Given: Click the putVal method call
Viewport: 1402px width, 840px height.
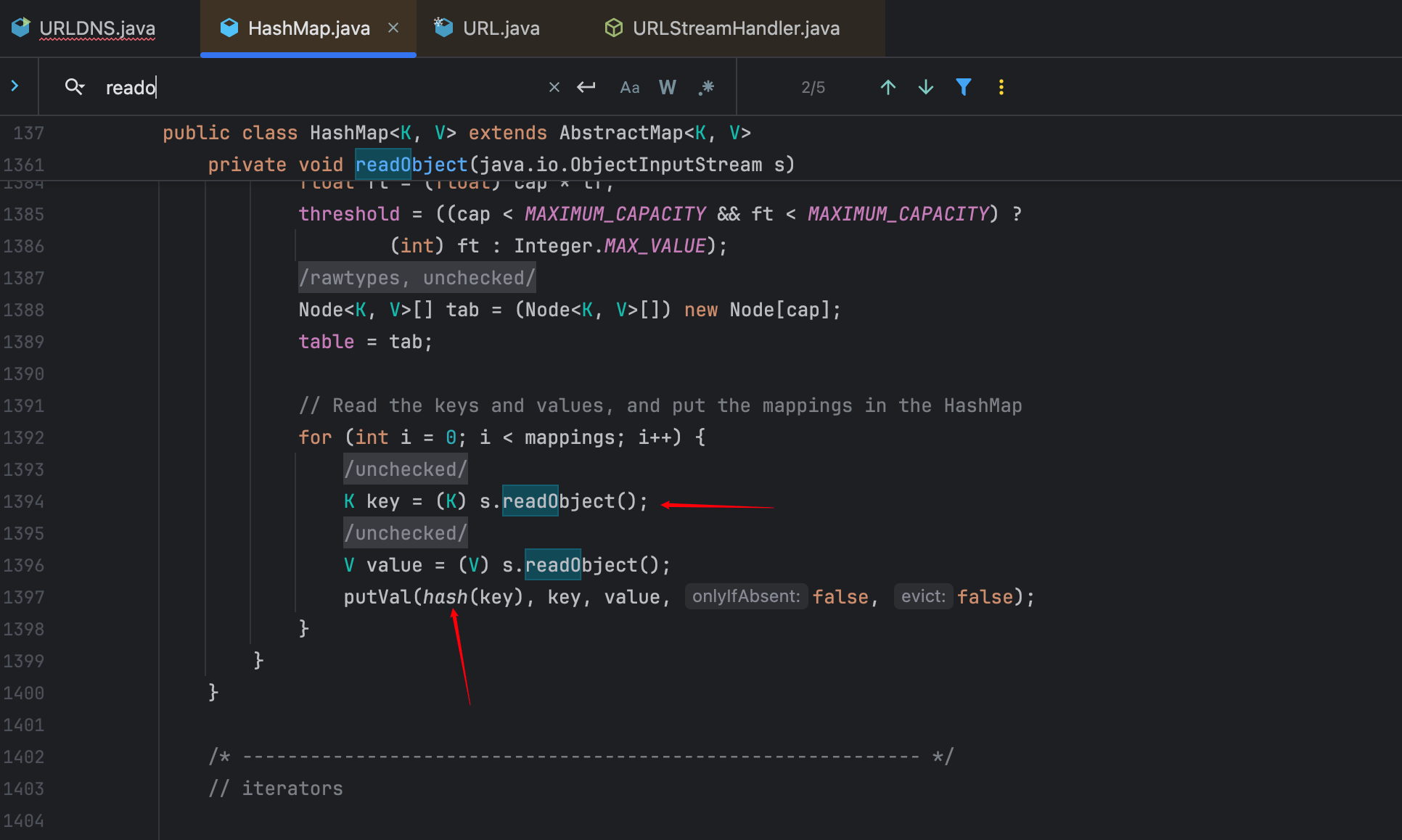Looking at the screenshot, I should click(x=377, y=597).
